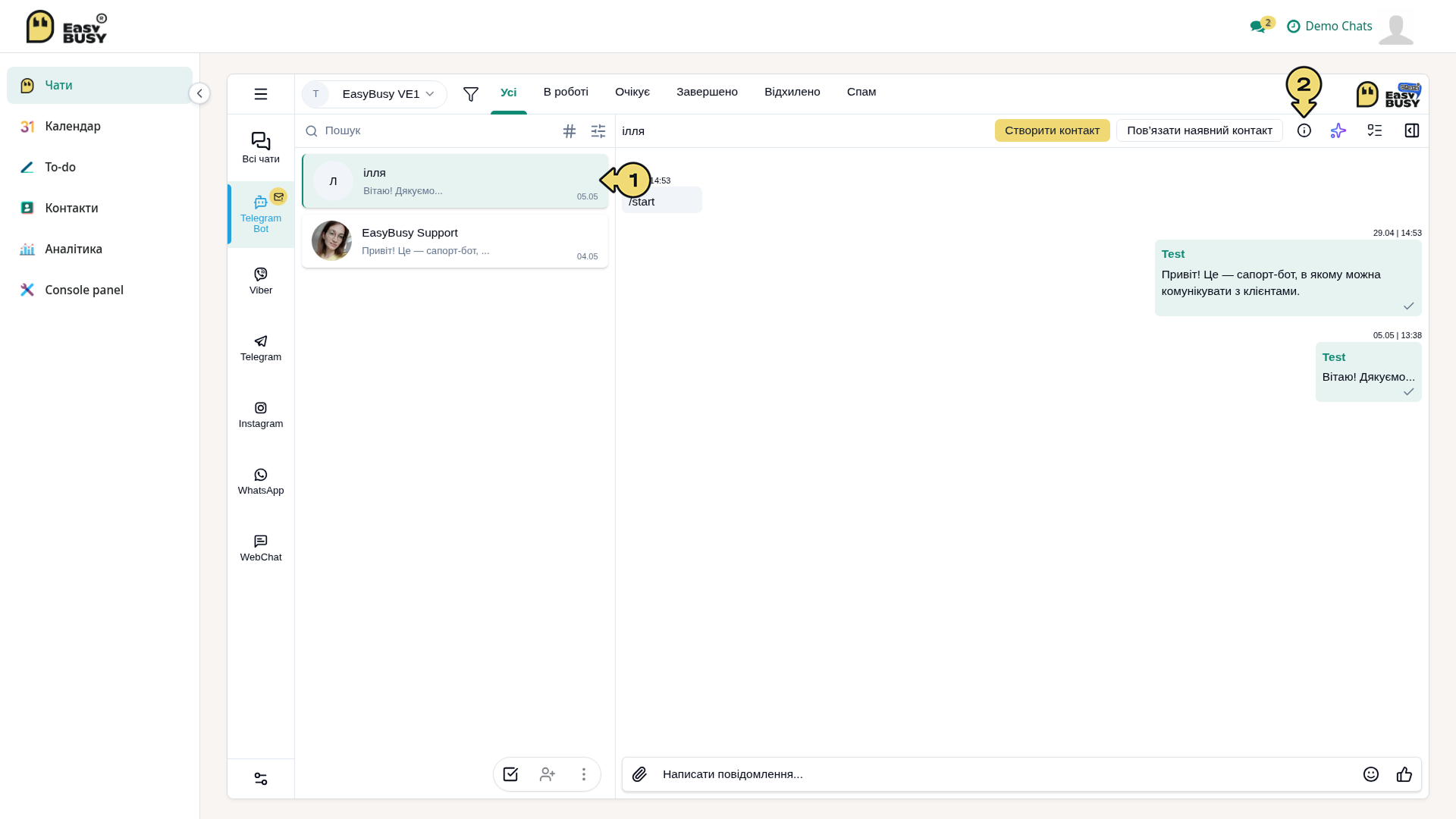Click the hashtag tags icon
Screen dimensions: 1456x819
(x=570, y=131)
